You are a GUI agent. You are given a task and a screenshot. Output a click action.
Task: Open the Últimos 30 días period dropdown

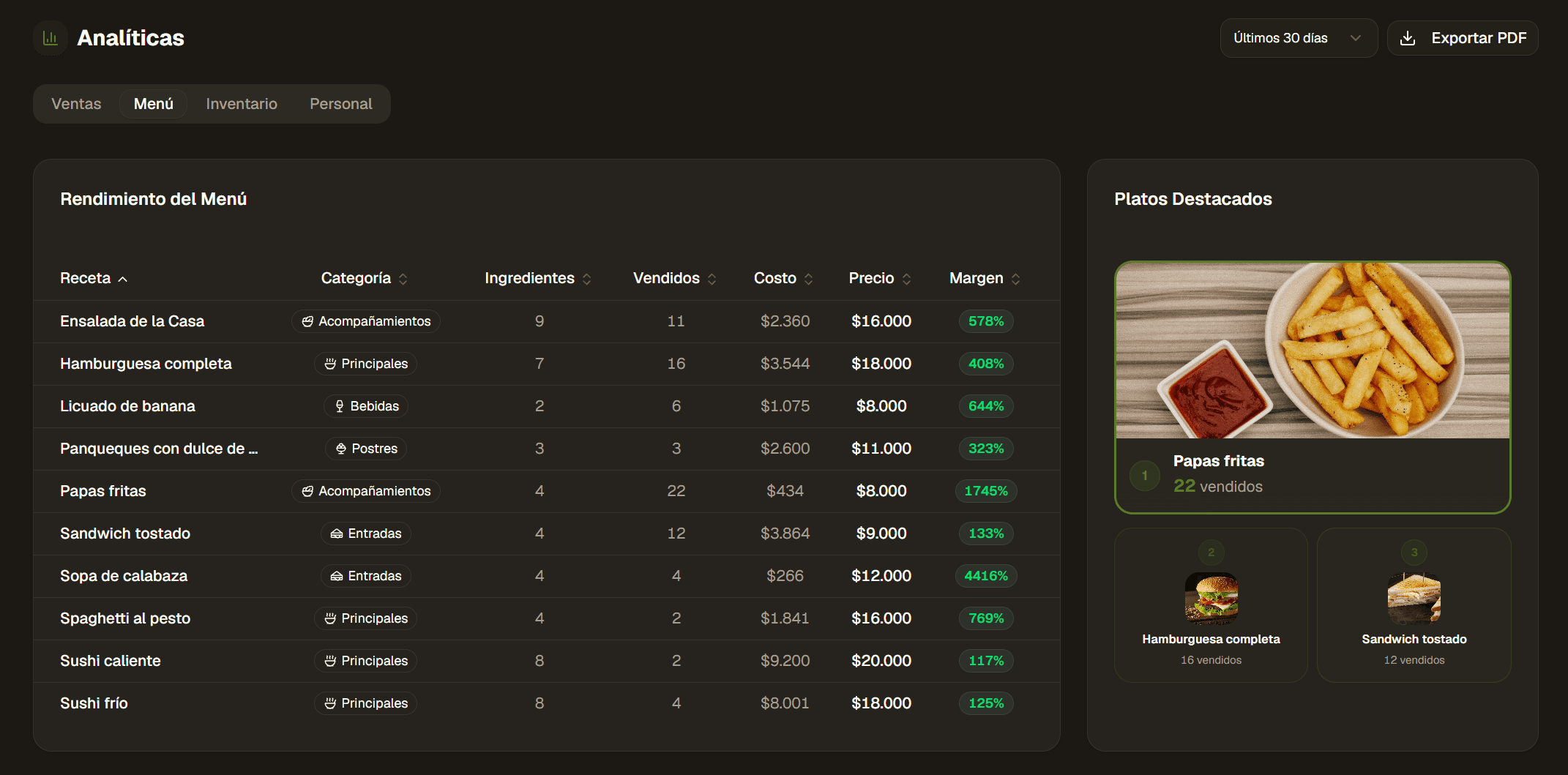tap(1299, 38)
